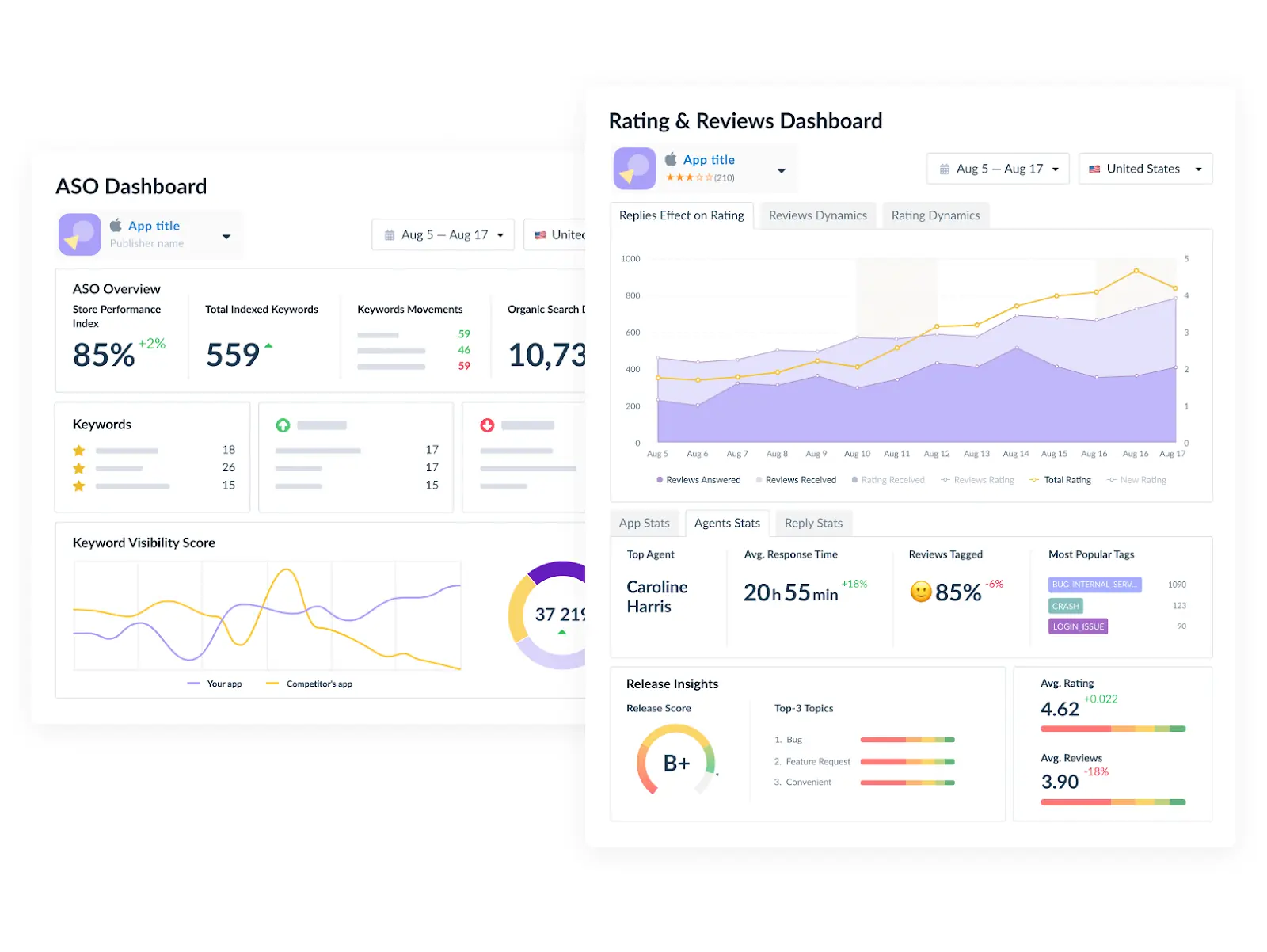This screenshot has height=952, width=1267.
Task: Click the United States flag icon
Action: pyautogui.click(x=1094, y=169)
